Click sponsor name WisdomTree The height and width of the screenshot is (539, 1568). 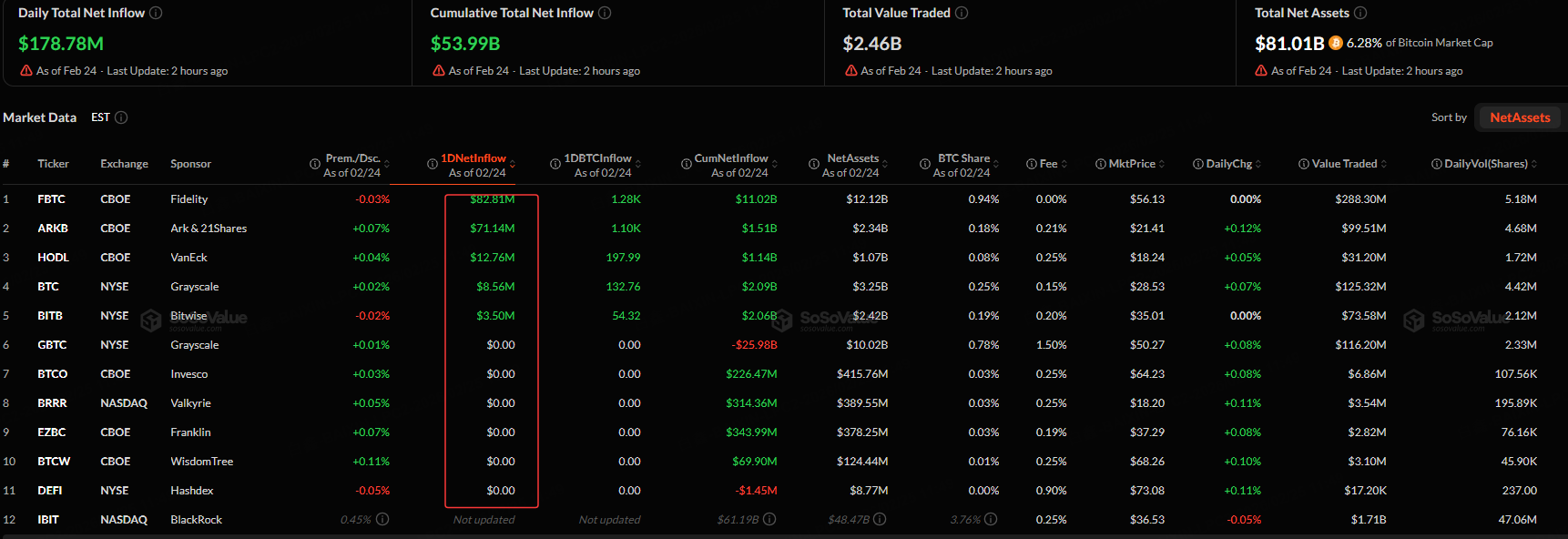201,462
